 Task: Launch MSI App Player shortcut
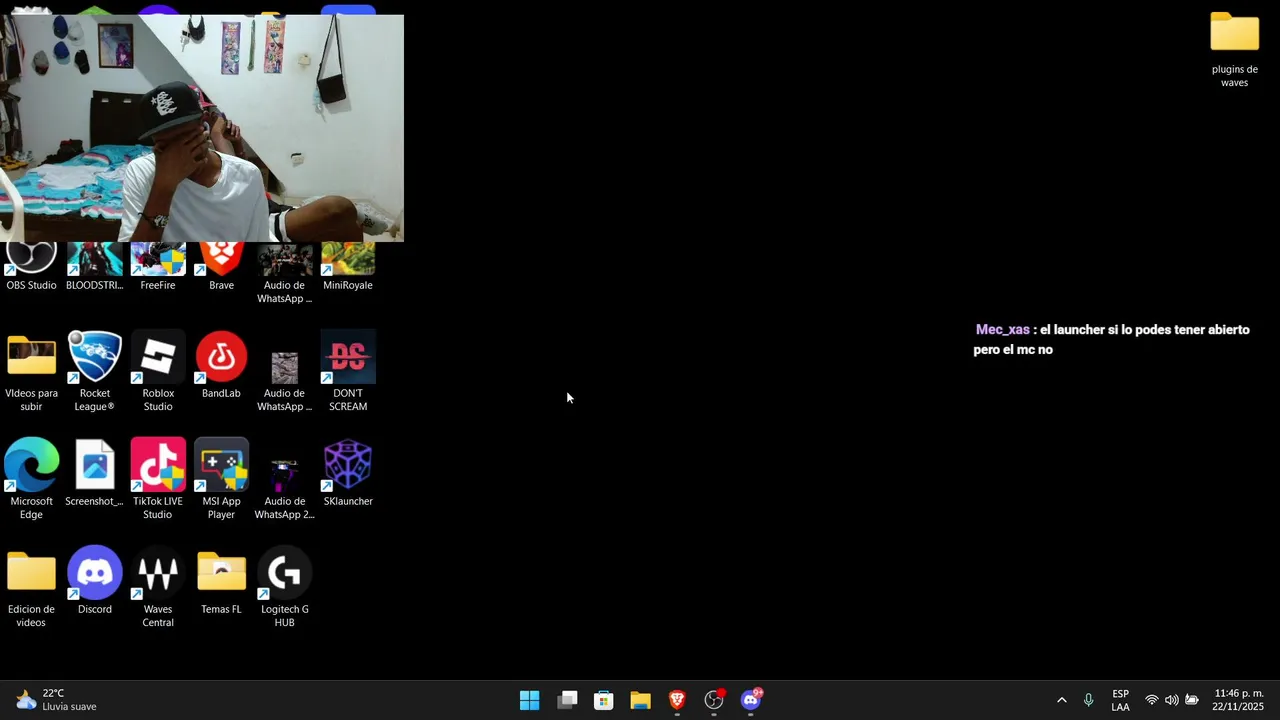(x=221, y=480)
